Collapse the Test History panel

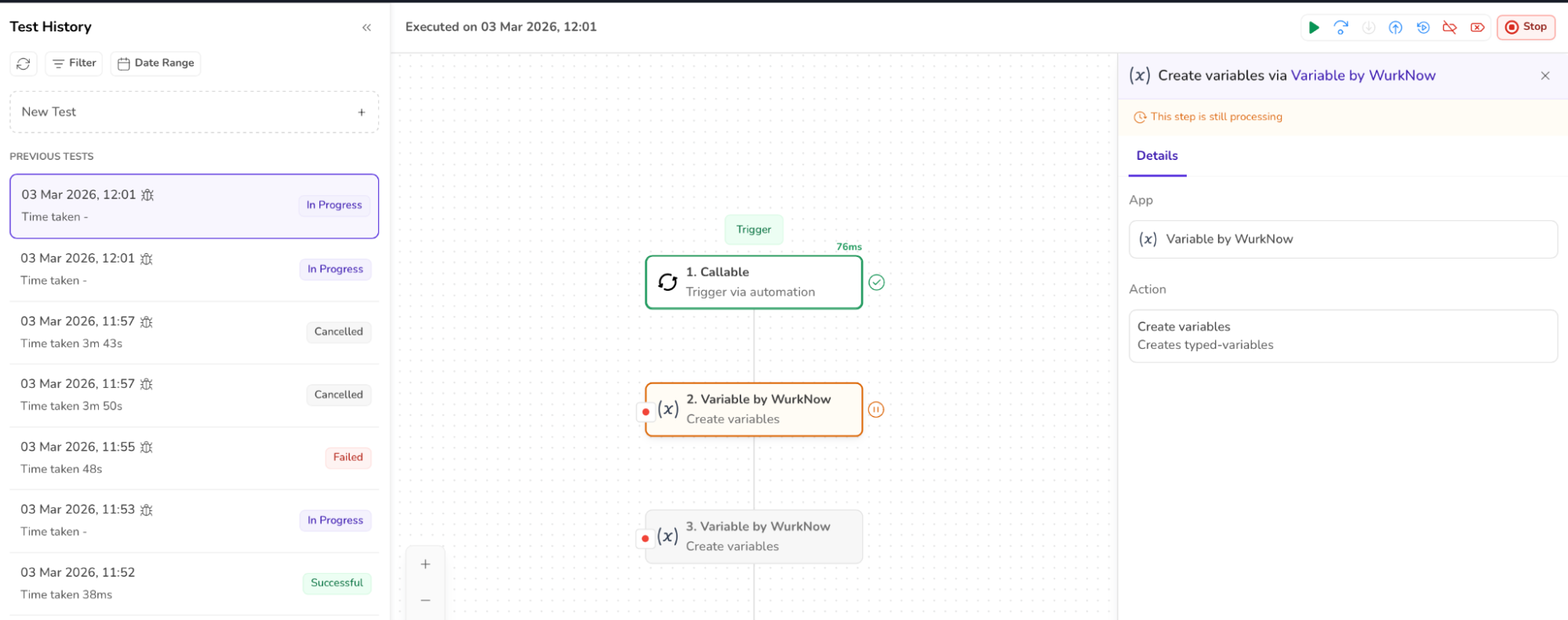366,27
